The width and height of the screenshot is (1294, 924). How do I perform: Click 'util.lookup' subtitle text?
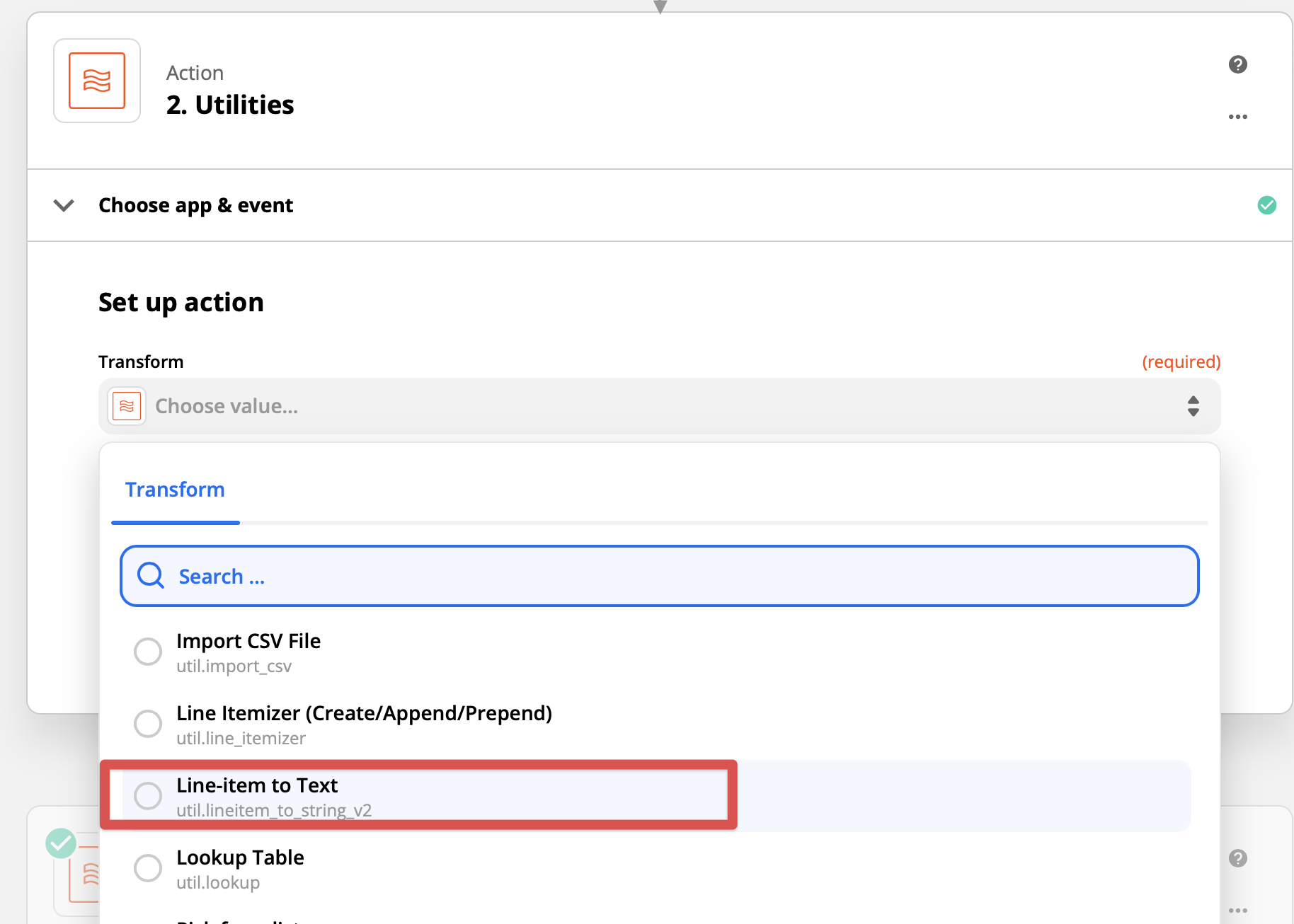coord(218,883)
